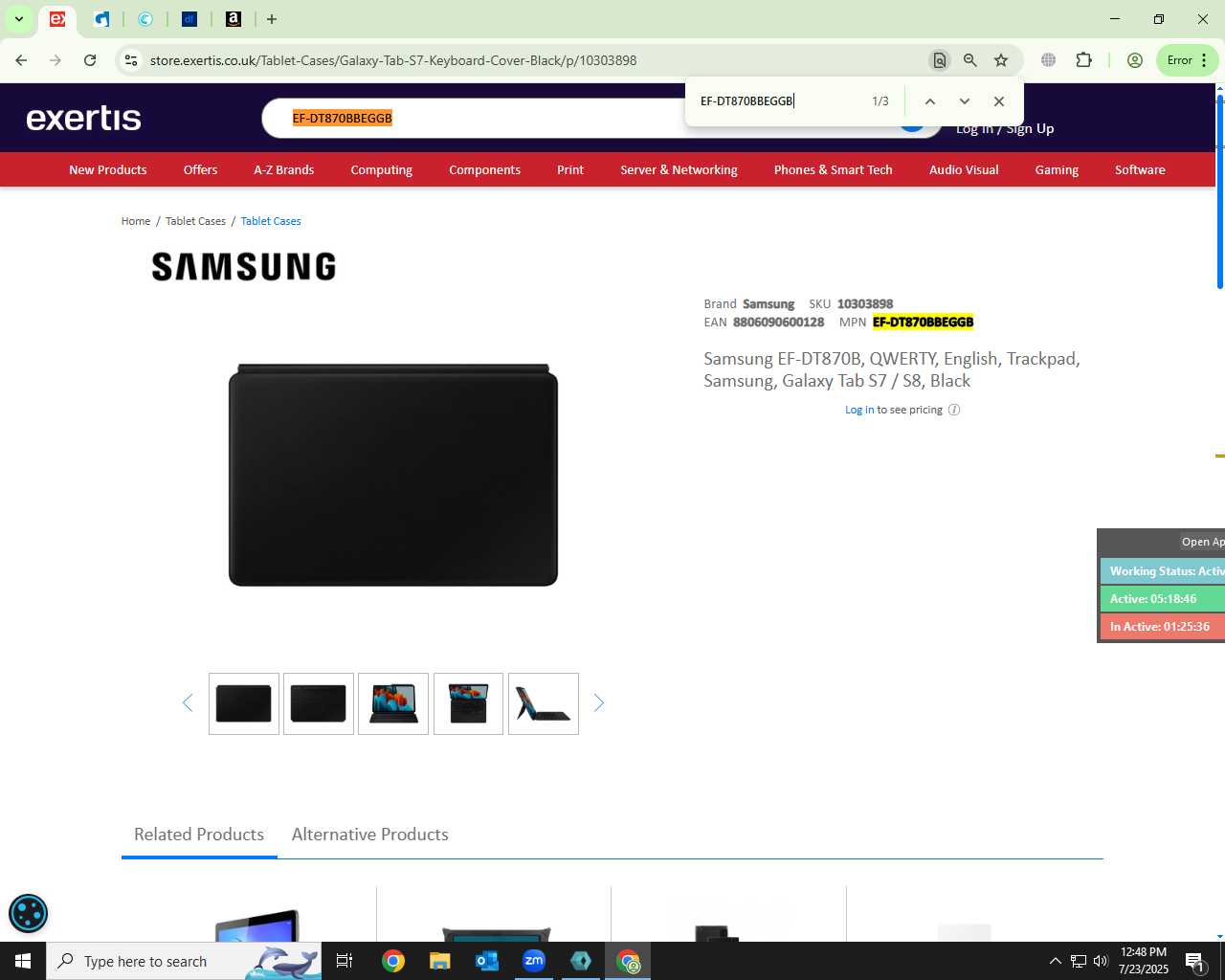Open the Print menu
Screen dimensions: 1225x980
coord(570,170)
